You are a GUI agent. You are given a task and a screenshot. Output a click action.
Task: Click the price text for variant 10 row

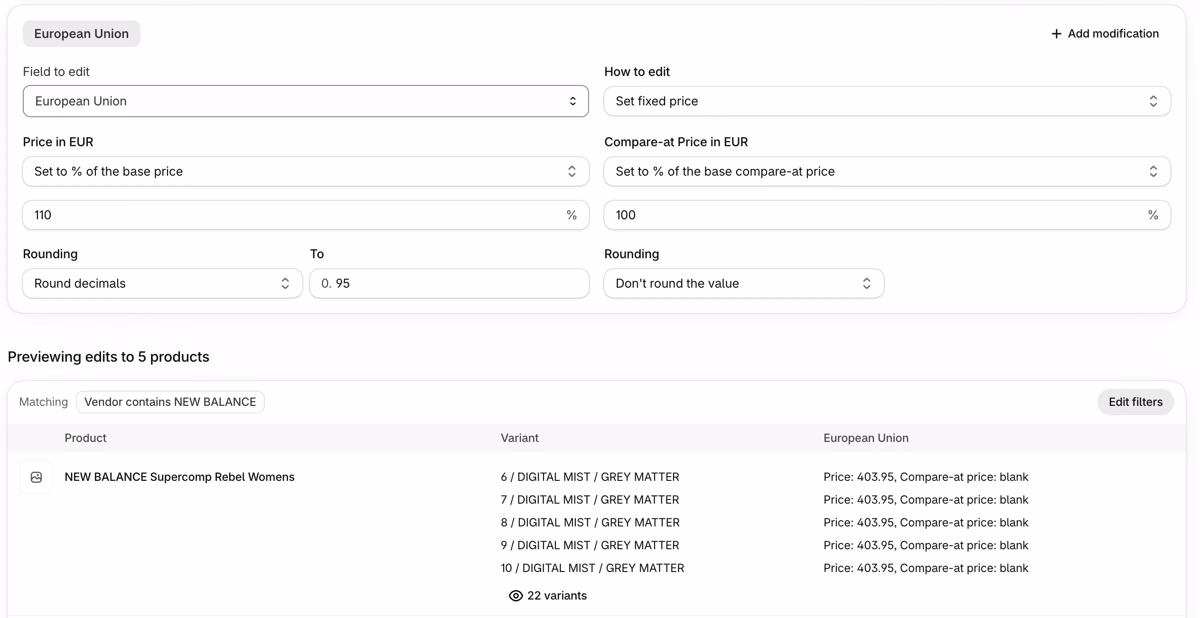[926, 568]
